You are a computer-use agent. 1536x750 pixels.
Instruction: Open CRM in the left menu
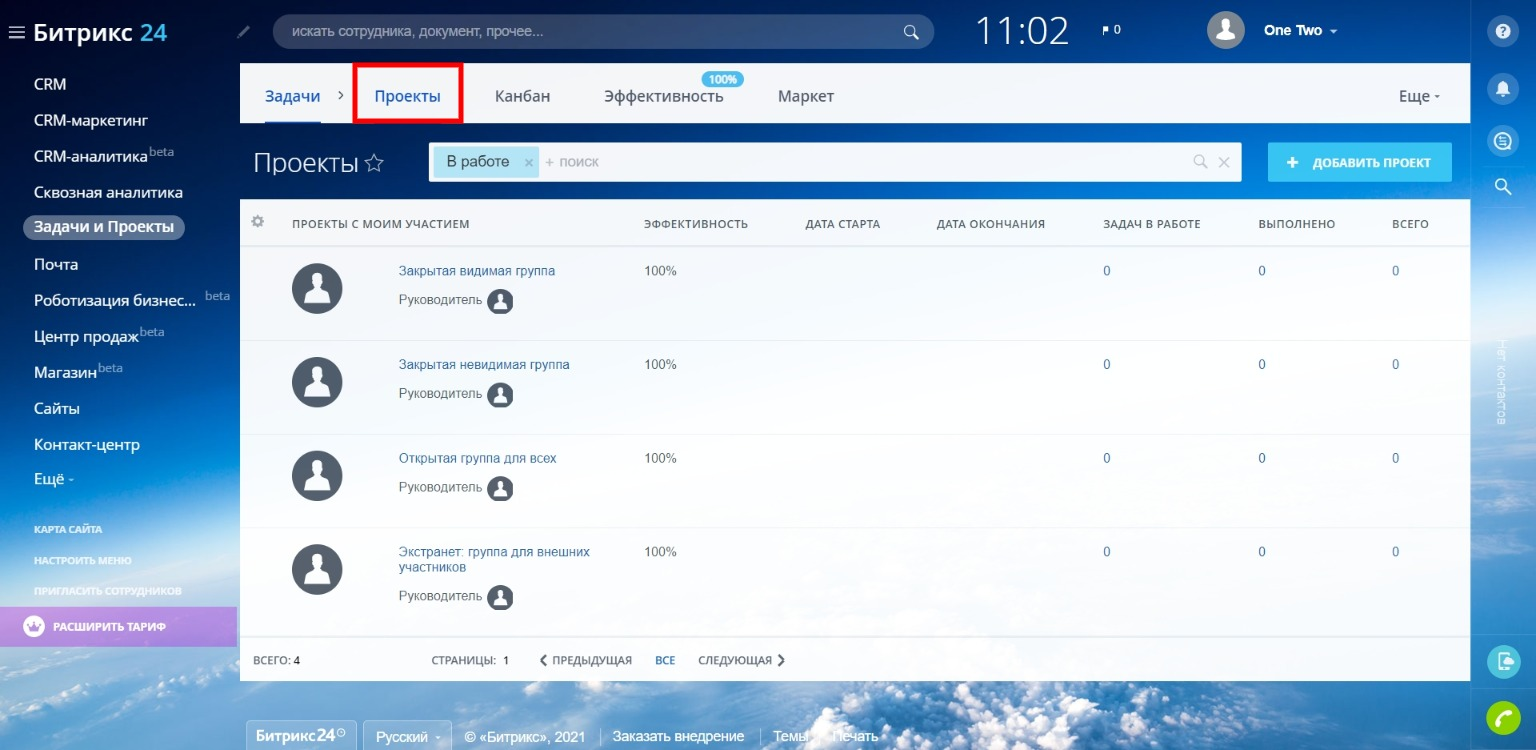click(50, 84)
